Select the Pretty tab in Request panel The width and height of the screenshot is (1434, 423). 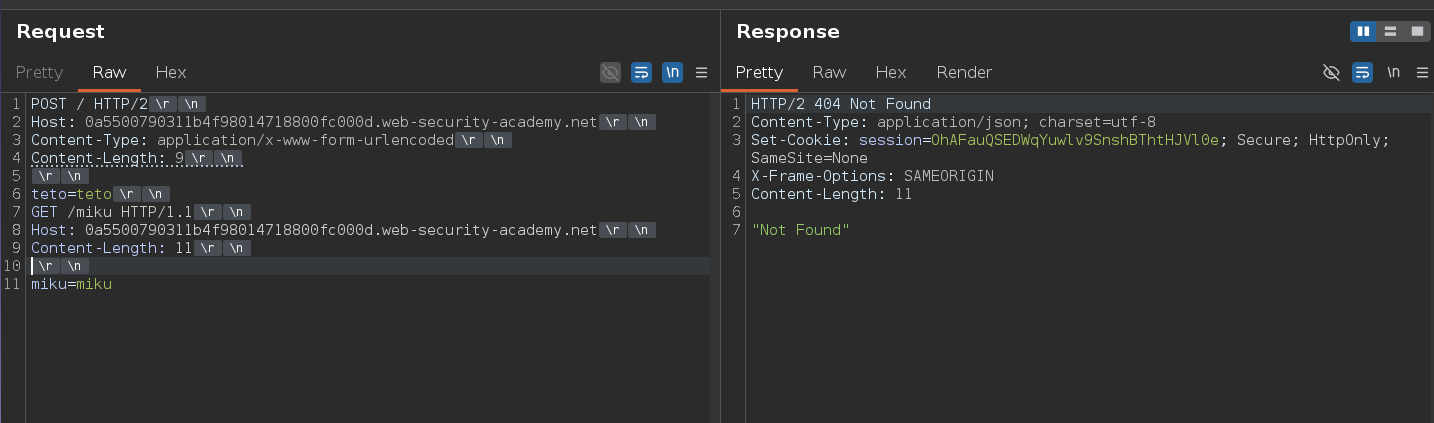[39, 72]
